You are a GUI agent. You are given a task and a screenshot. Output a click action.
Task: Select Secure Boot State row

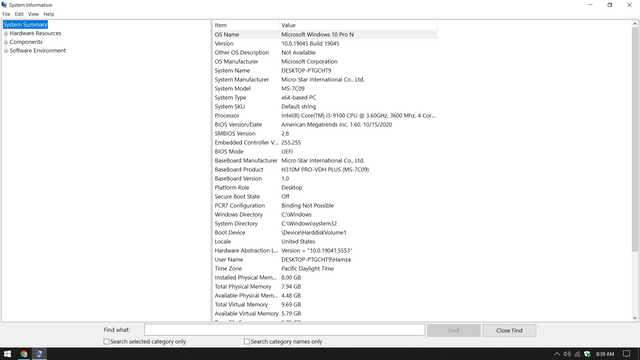pyautogui.click(x=325, y=196)
